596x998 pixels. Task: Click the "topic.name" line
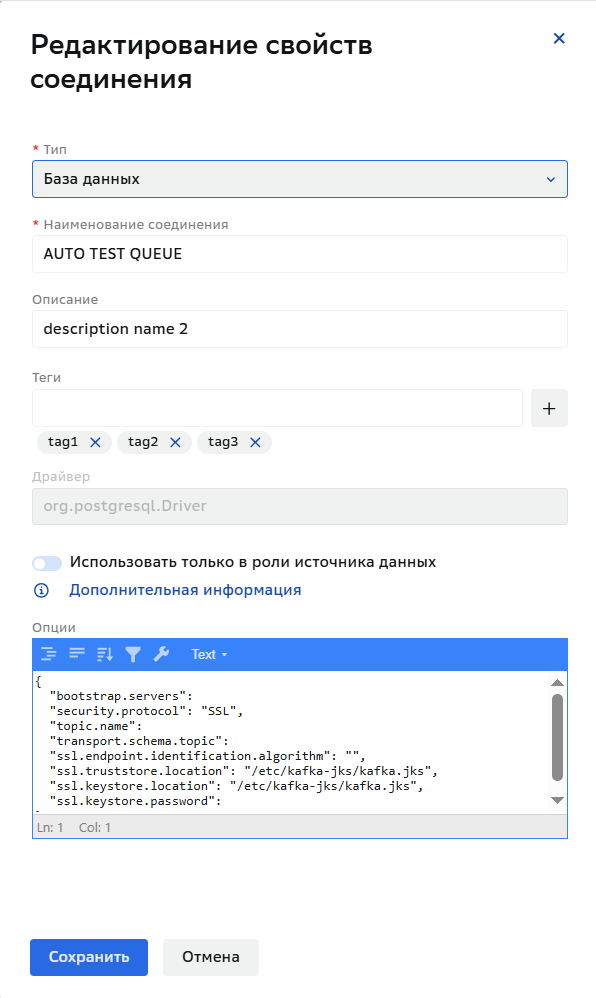[x=96, y=726]
